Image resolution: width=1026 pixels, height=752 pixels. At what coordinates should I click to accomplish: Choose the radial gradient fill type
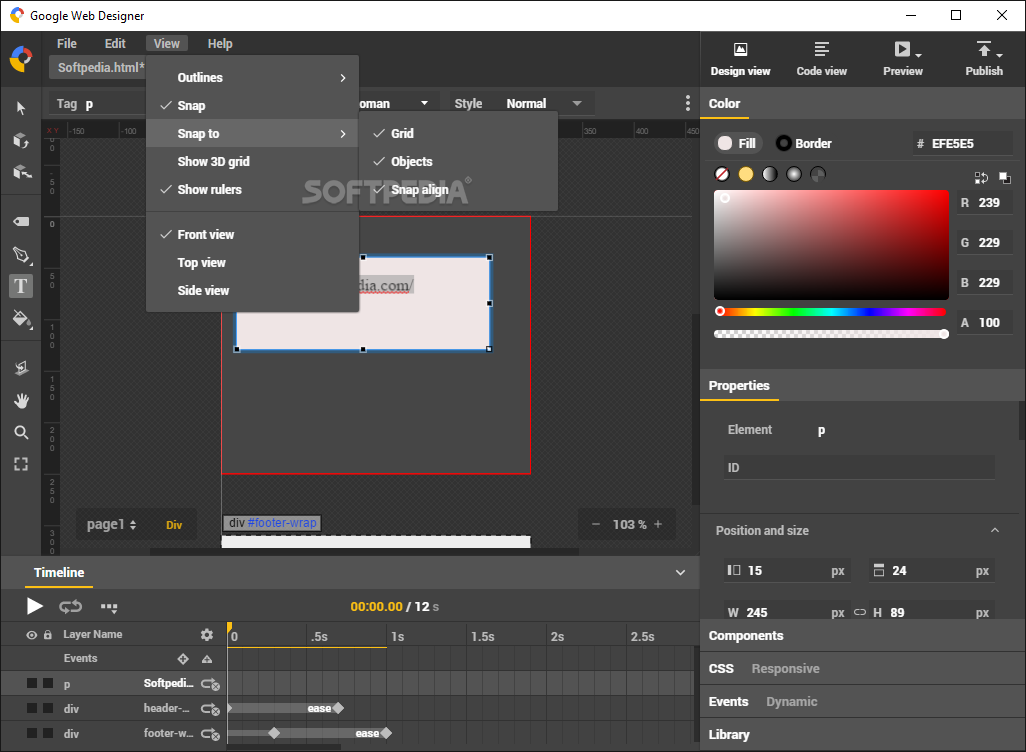[x=794, y=174]
